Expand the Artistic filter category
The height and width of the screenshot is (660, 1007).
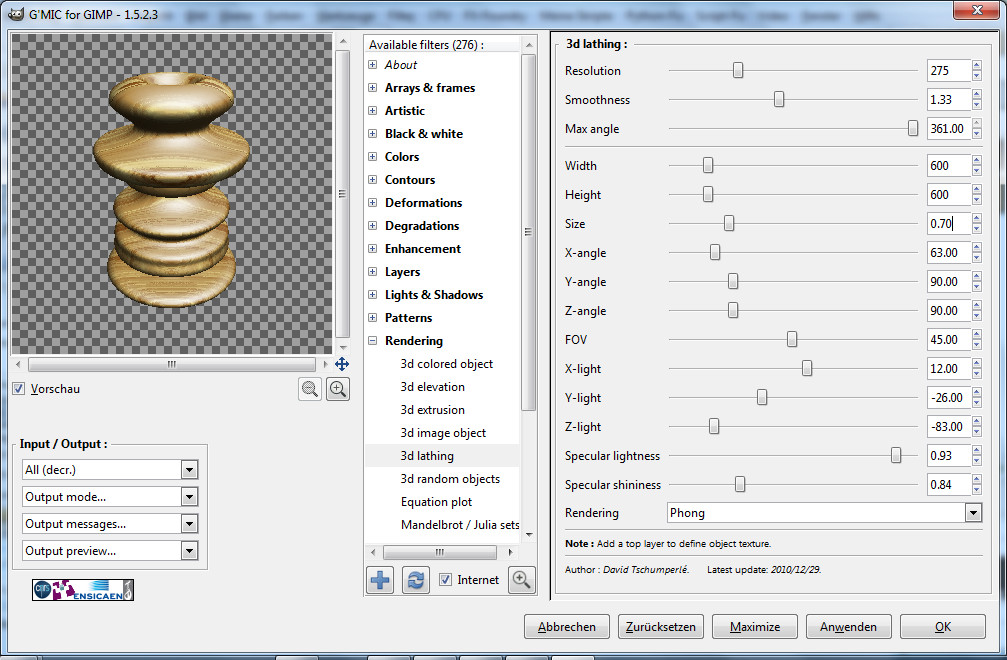372,110
